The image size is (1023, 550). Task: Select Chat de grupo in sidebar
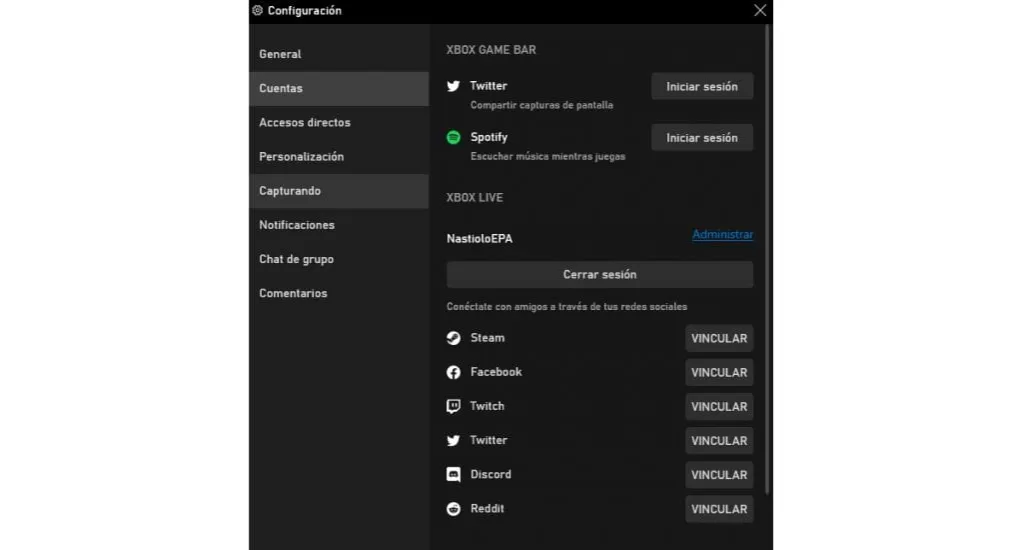pyautogui.click(x=339, y=259)
